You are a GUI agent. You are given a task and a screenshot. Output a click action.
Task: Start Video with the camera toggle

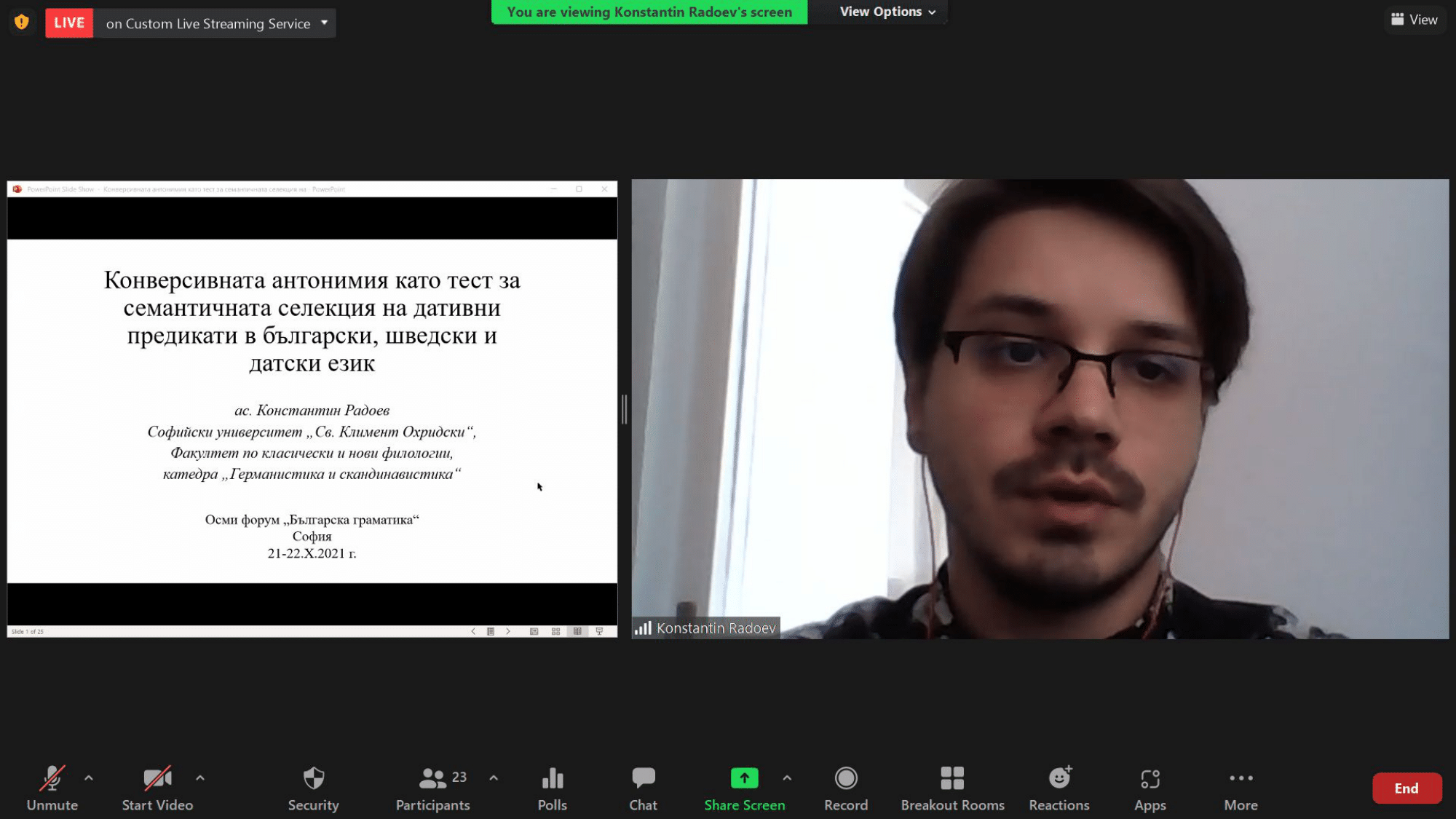pyautogui.click(x=157, y=788)
